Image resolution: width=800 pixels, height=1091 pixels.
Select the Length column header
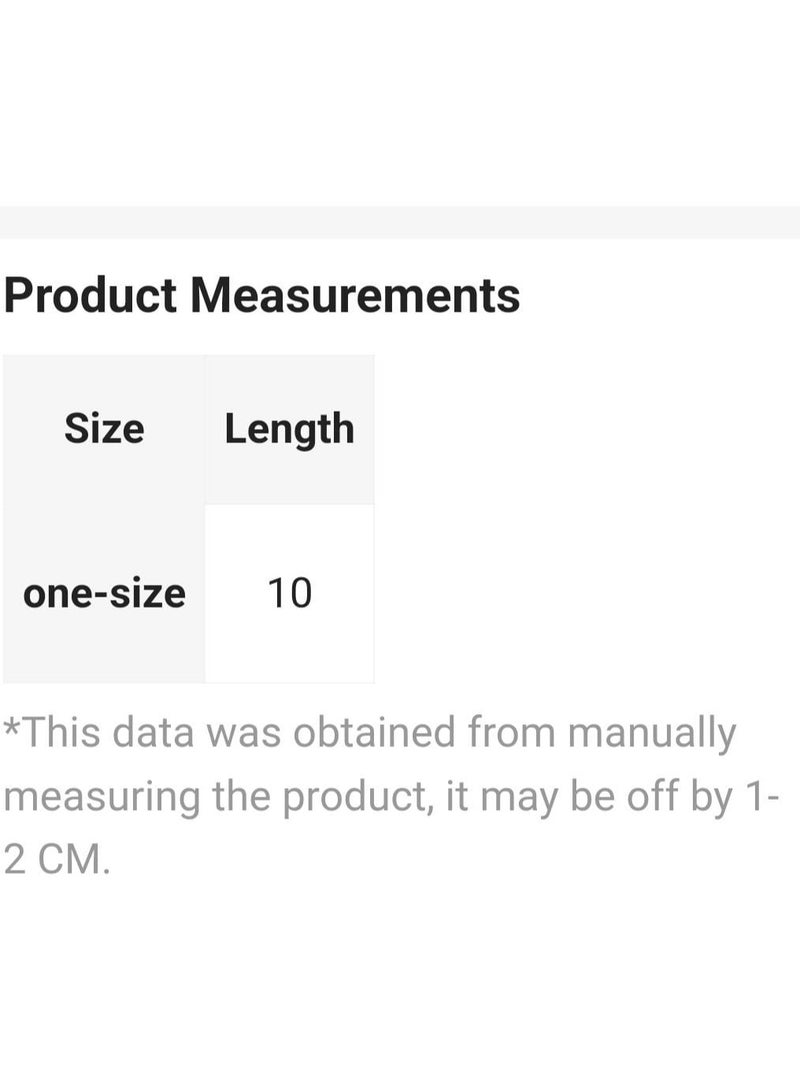coord(289,429)
